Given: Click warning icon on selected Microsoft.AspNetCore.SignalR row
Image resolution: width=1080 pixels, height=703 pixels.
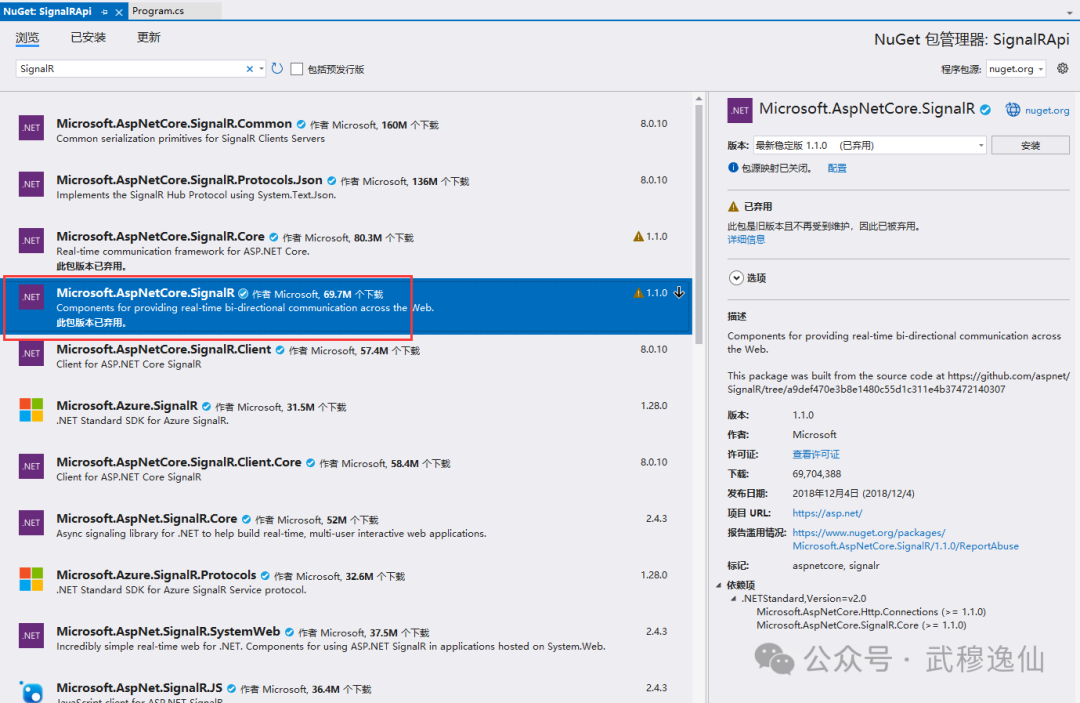Looking at the screenshot, I should click(638, 293).
